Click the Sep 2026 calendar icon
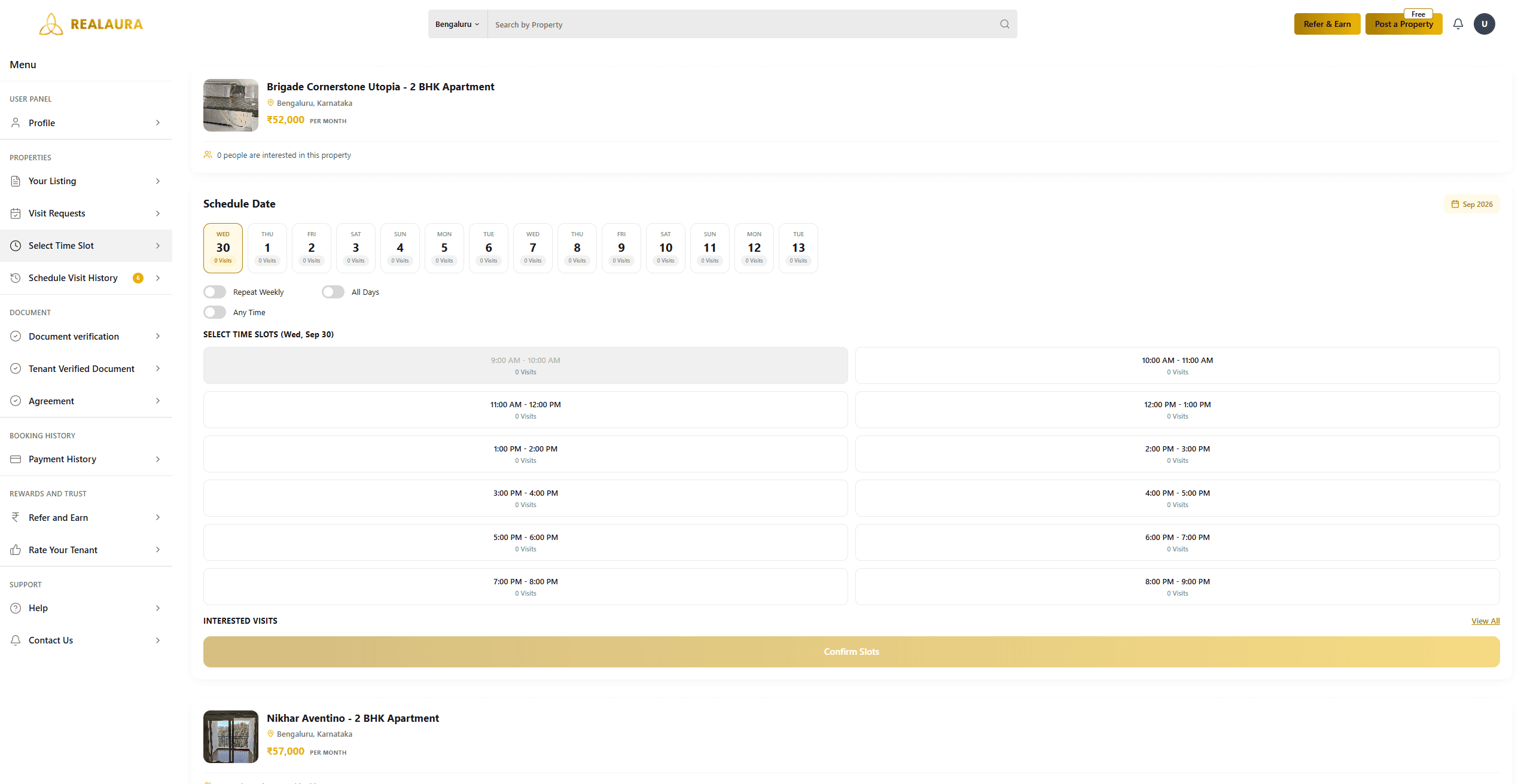 tap(1455, 204)
